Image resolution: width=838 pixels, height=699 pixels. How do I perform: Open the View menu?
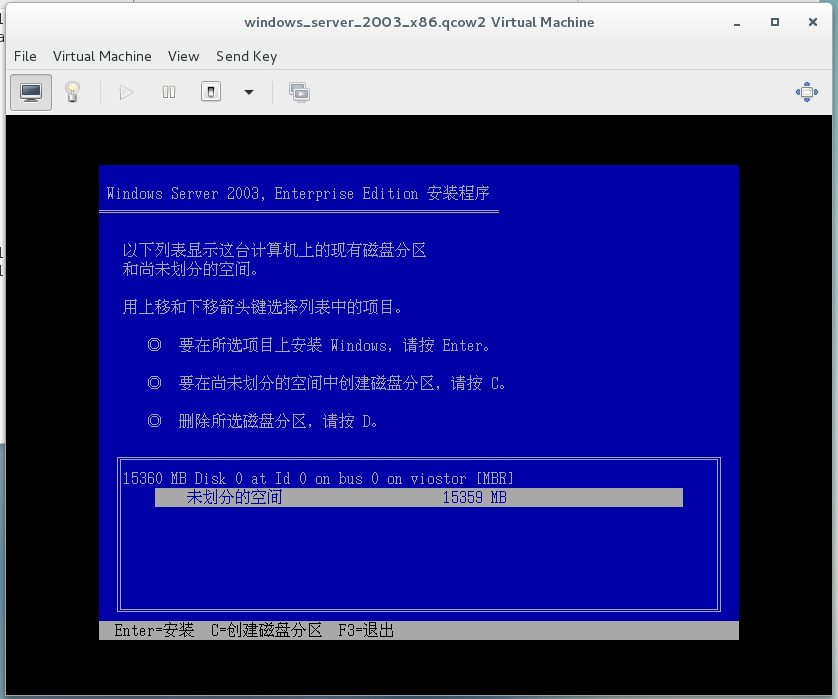point(183,56)
